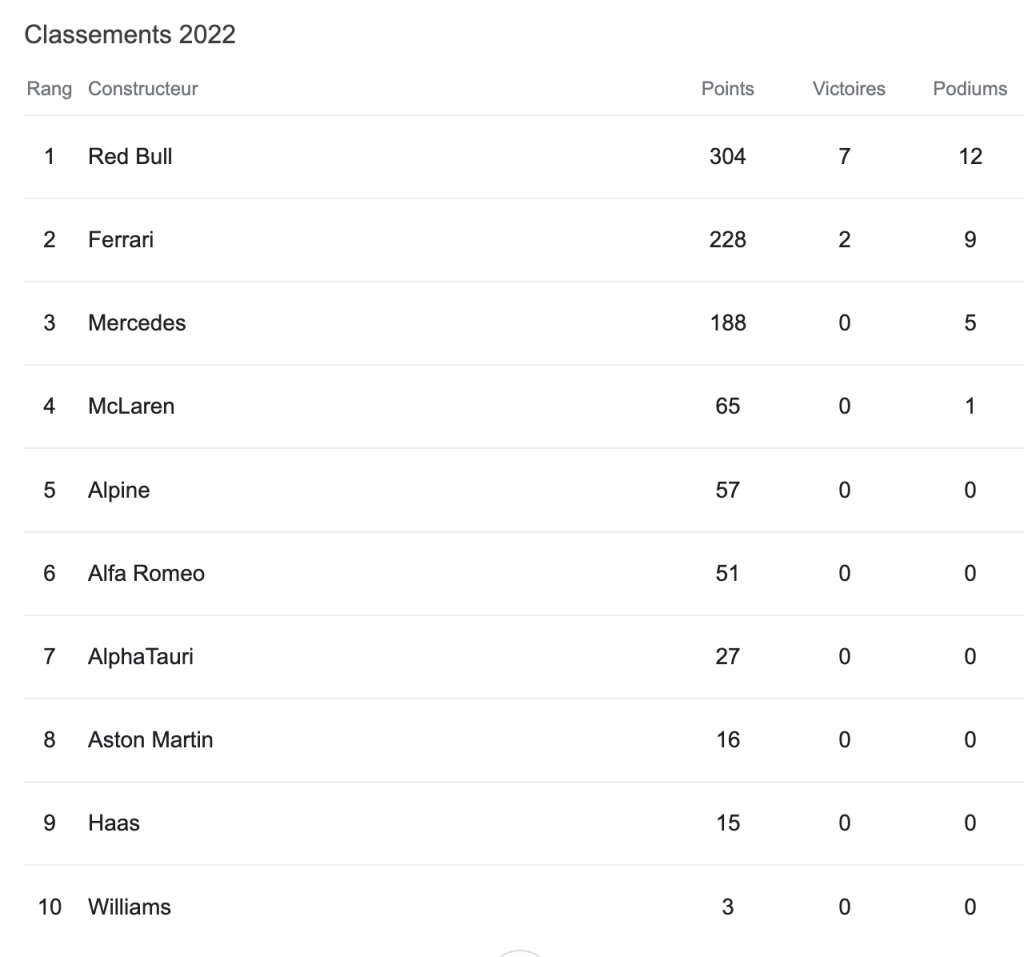Click the Rang column header

click(49, 89)
